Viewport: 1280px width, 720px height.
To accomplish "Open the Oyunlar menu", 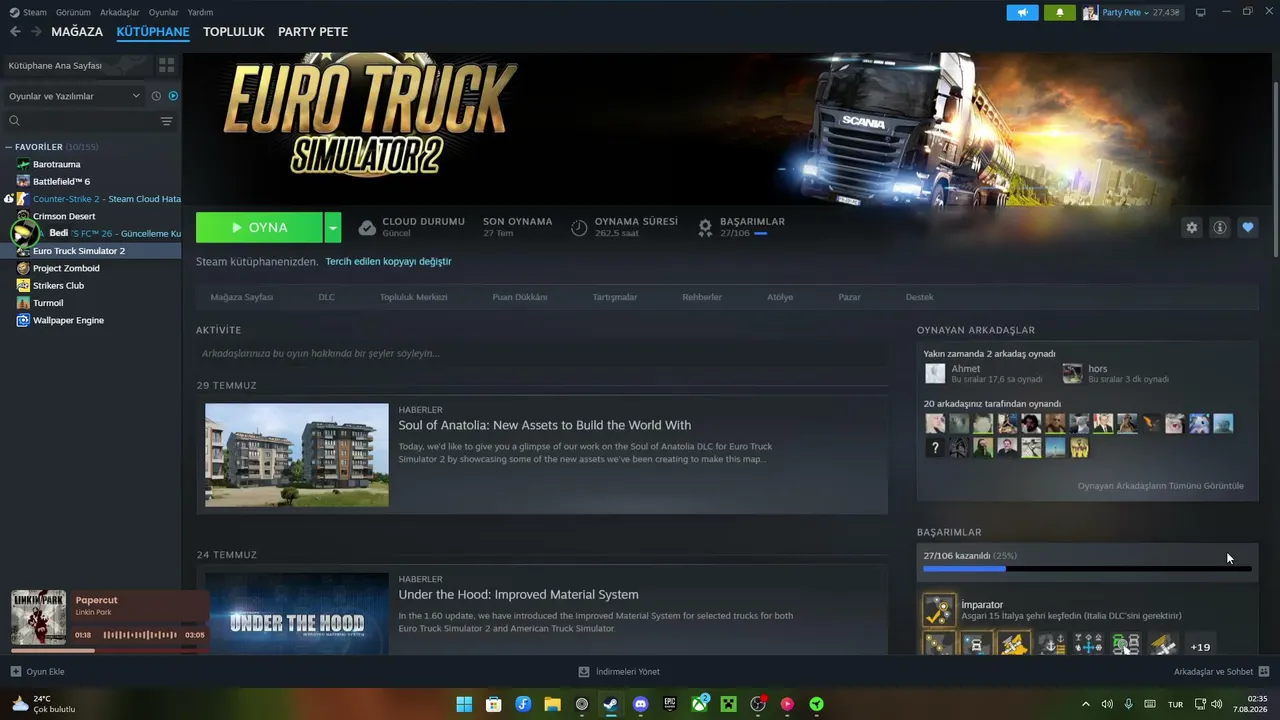I will click(x=164, y=12).
